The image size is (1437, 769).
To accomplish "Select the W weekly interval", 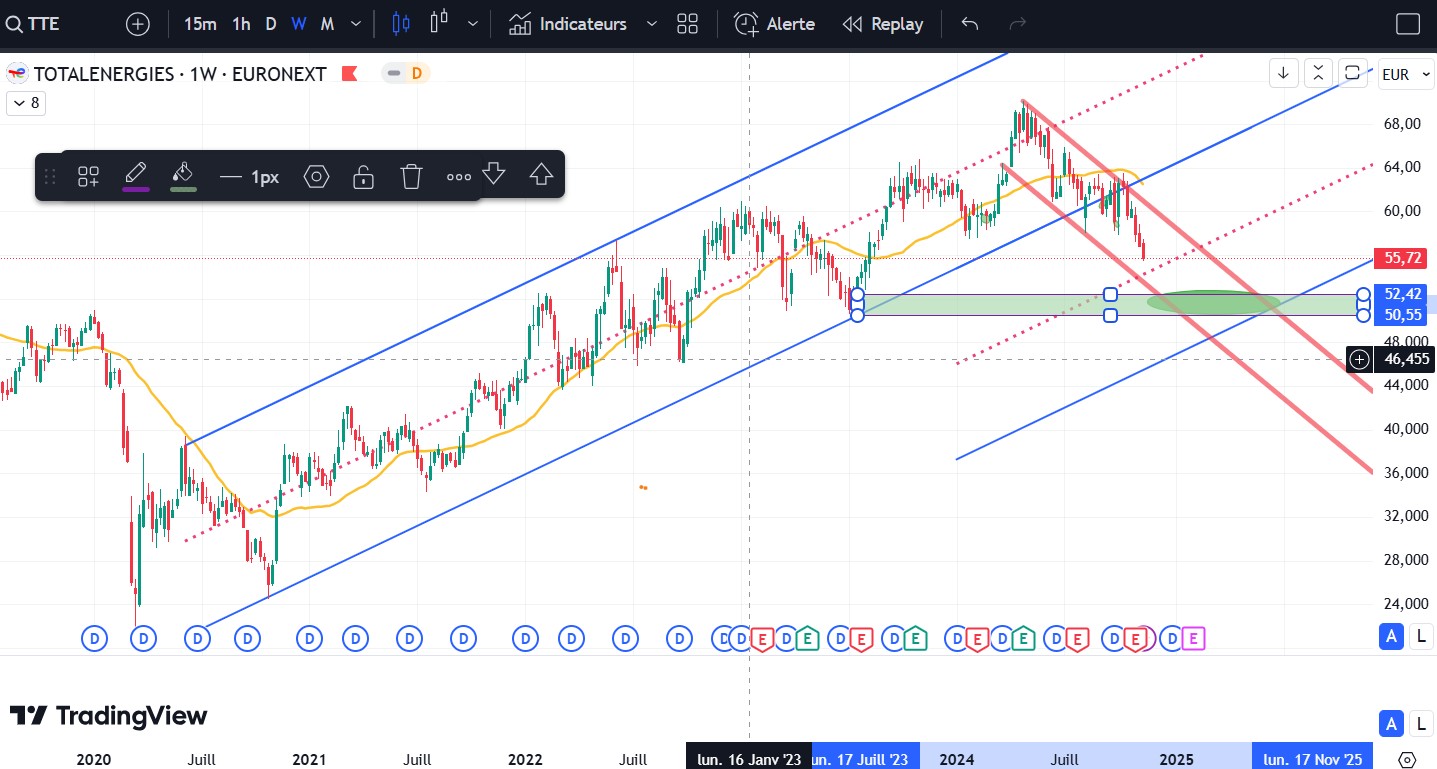I will pyautogui.click(x=299, y=24).
